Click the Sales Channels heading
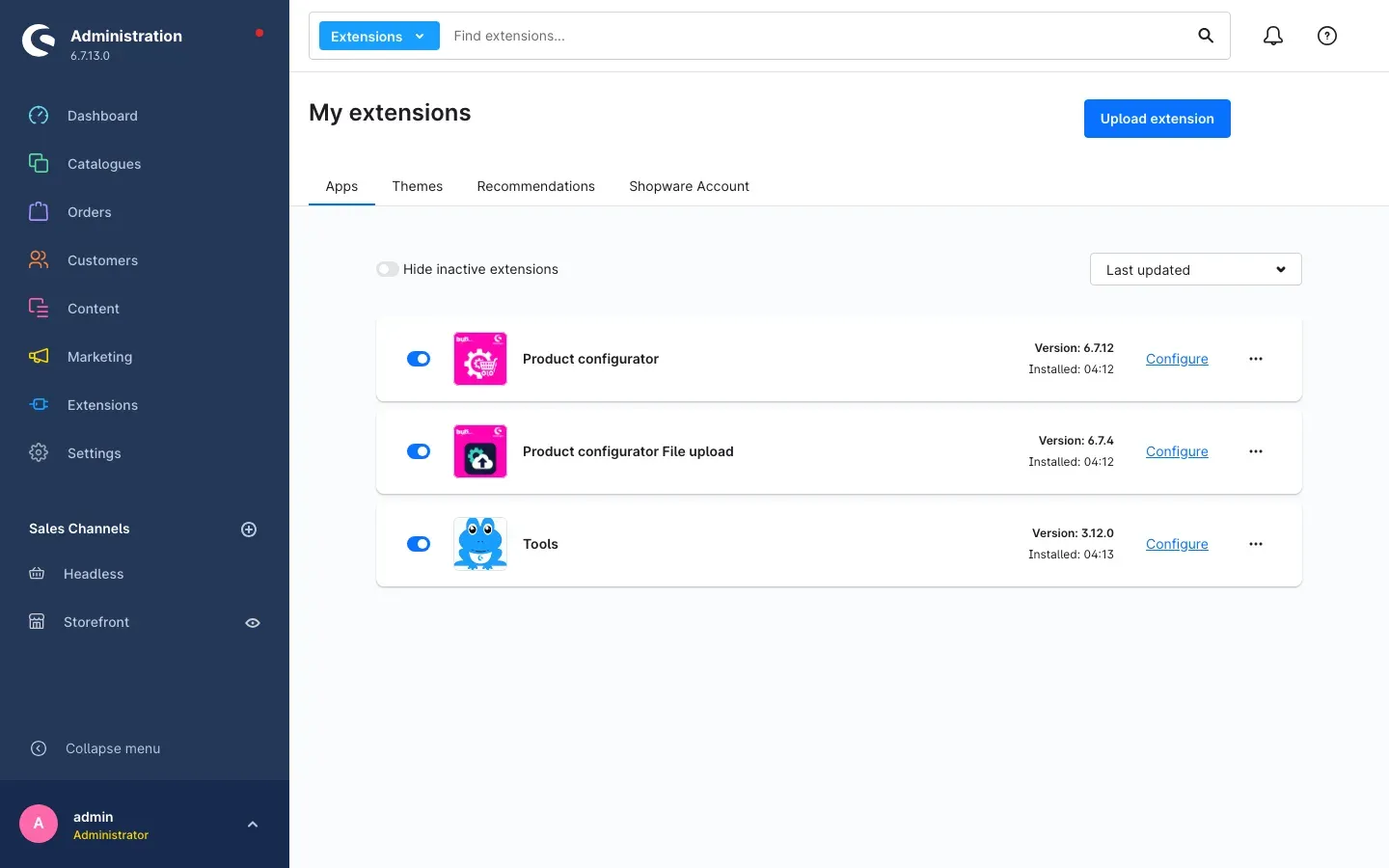The height and width of the screenshot is (868, 1389). 79,529
